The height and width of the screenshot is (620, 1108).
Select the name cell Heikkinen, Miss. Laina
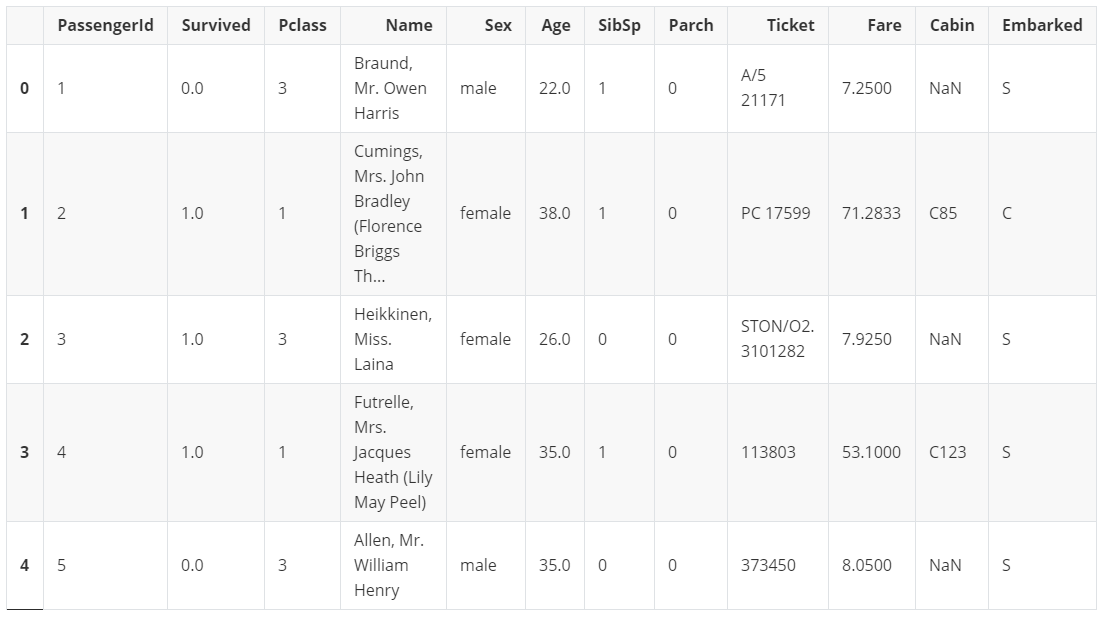pyautogui.click(x=393, y=339)
